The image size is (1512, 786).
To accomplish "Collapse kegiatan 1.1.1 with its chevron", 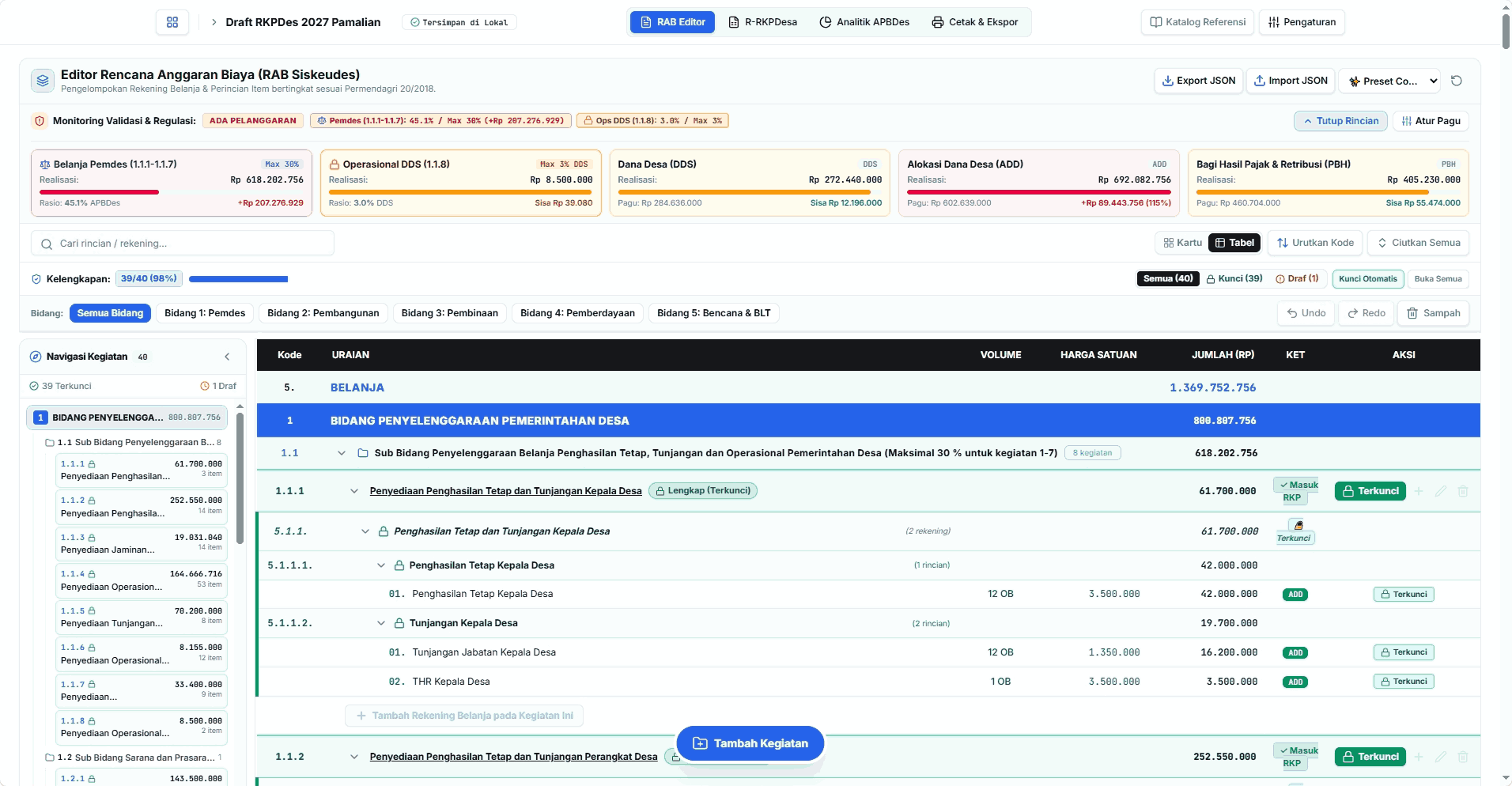I will (354, 491).
